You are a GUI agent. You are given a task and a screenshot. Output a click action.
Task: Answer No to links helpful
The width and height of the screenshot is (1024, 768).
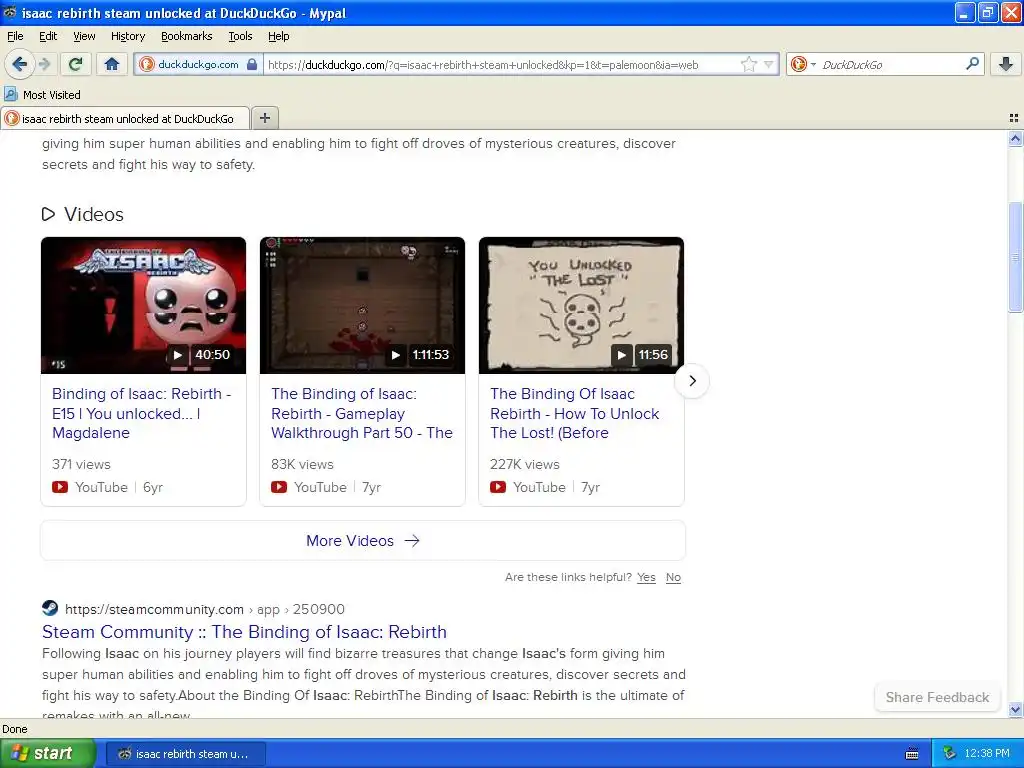673,577
